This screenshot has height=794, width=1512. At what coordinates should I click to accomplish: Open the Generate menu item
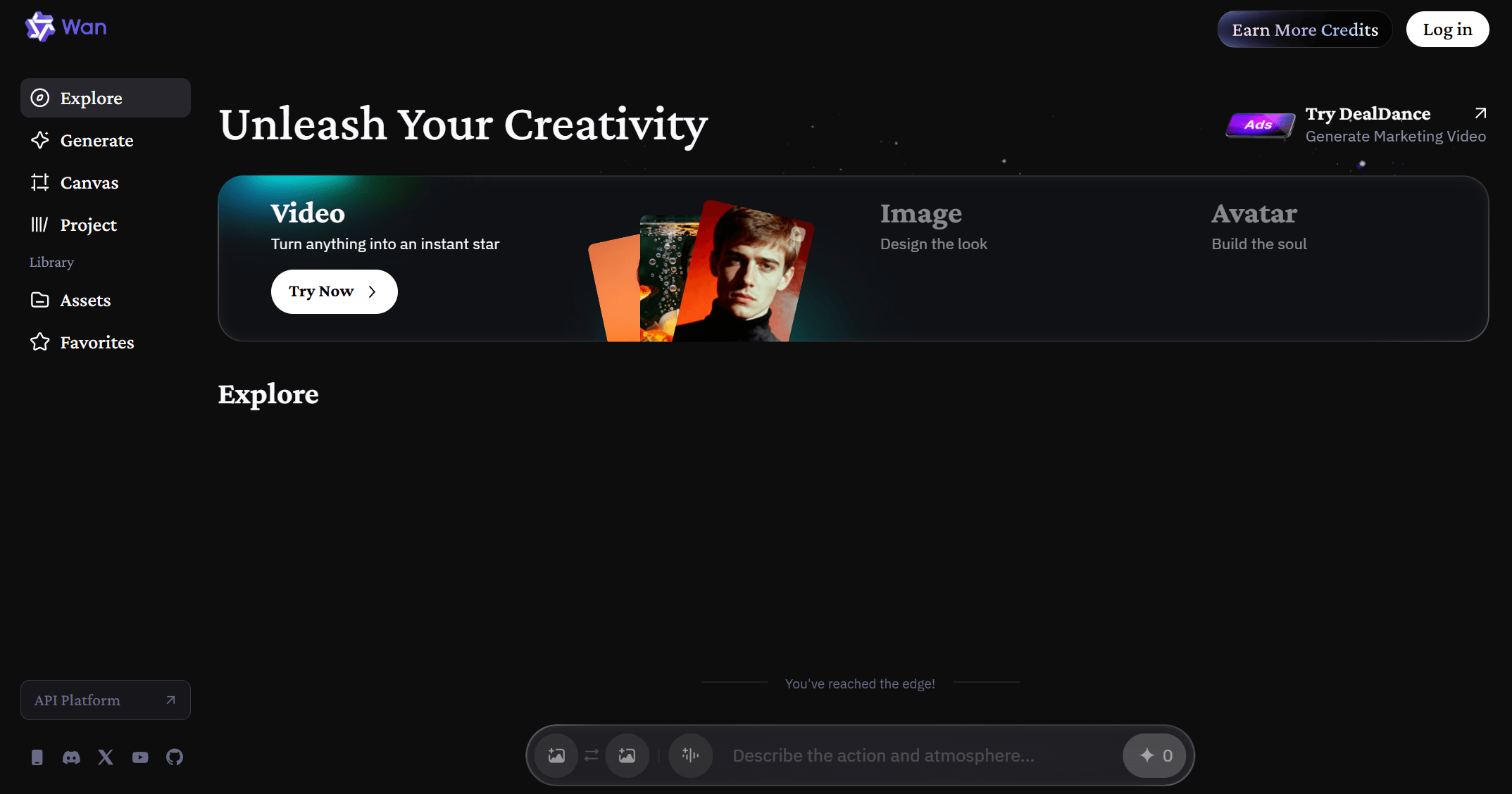coord(96,141)
